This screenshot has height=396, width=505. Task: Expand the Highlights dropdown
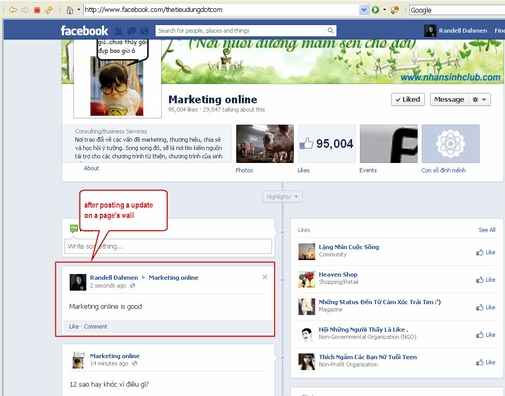tap(282, 197)
